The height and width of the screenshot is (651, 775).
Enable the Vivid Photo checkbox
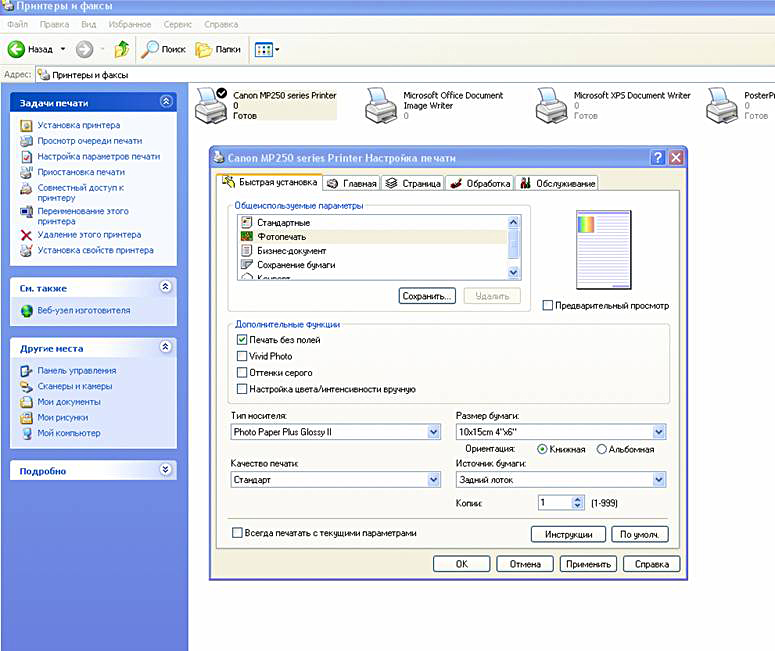click(x=242, y=356)
